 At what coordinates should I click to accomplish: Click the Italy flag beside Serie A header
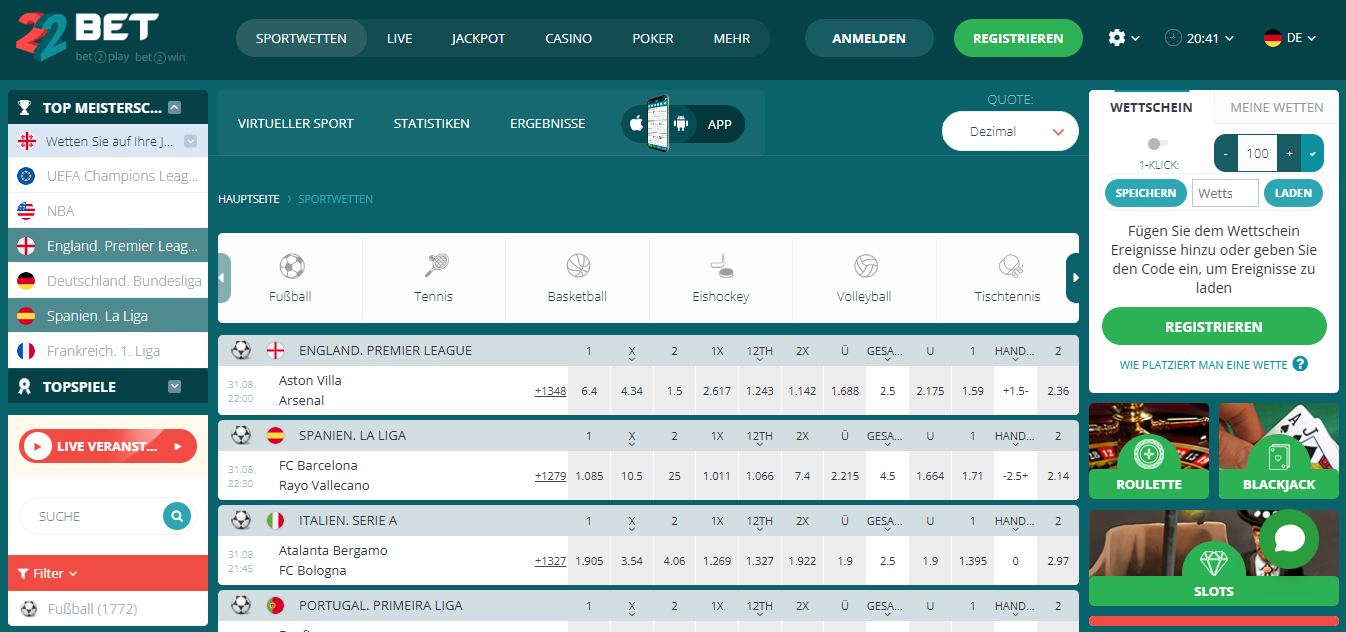click(275, 520)
